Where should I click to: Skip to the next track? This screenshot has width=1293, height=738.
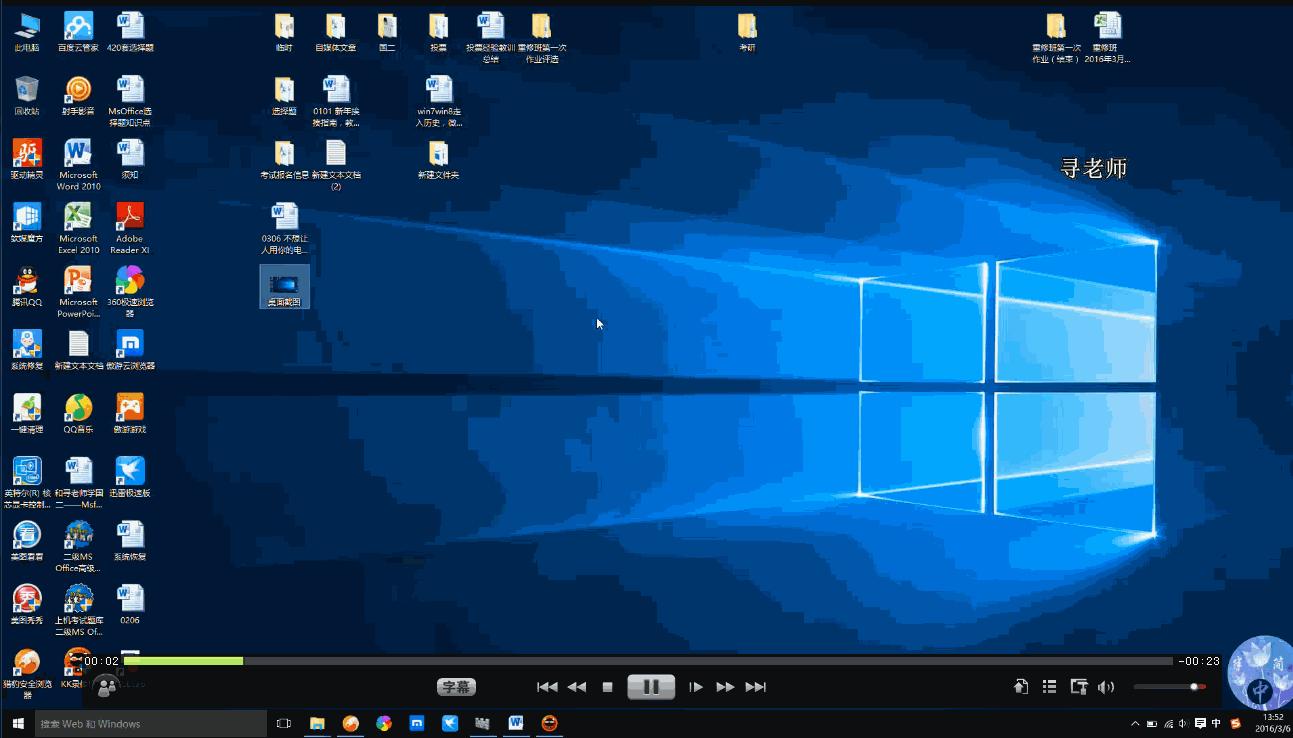(756, 687)
